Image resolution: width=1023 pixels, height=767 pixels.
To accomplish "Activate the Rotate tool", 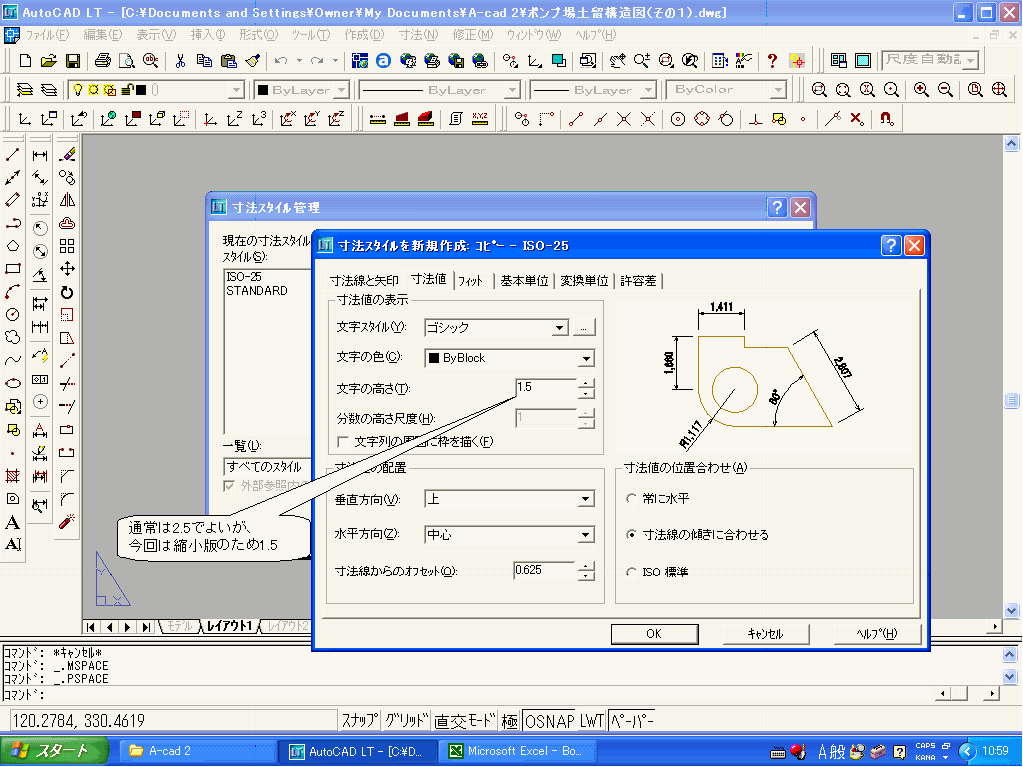I will (x=67, y=292).
